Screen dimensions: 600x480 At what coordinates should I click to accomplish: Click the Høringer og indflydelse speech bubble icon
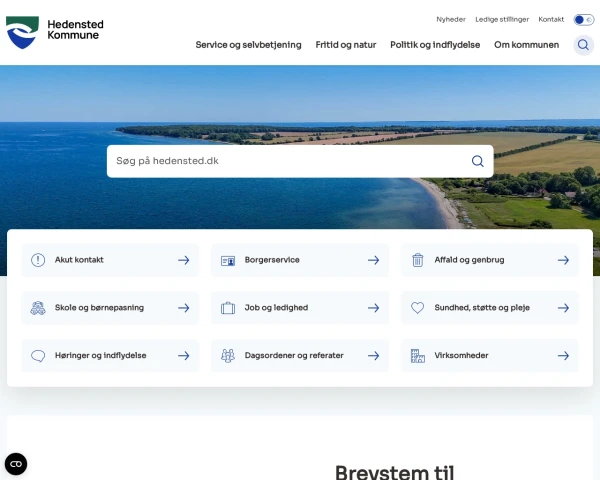coord(38,355)
